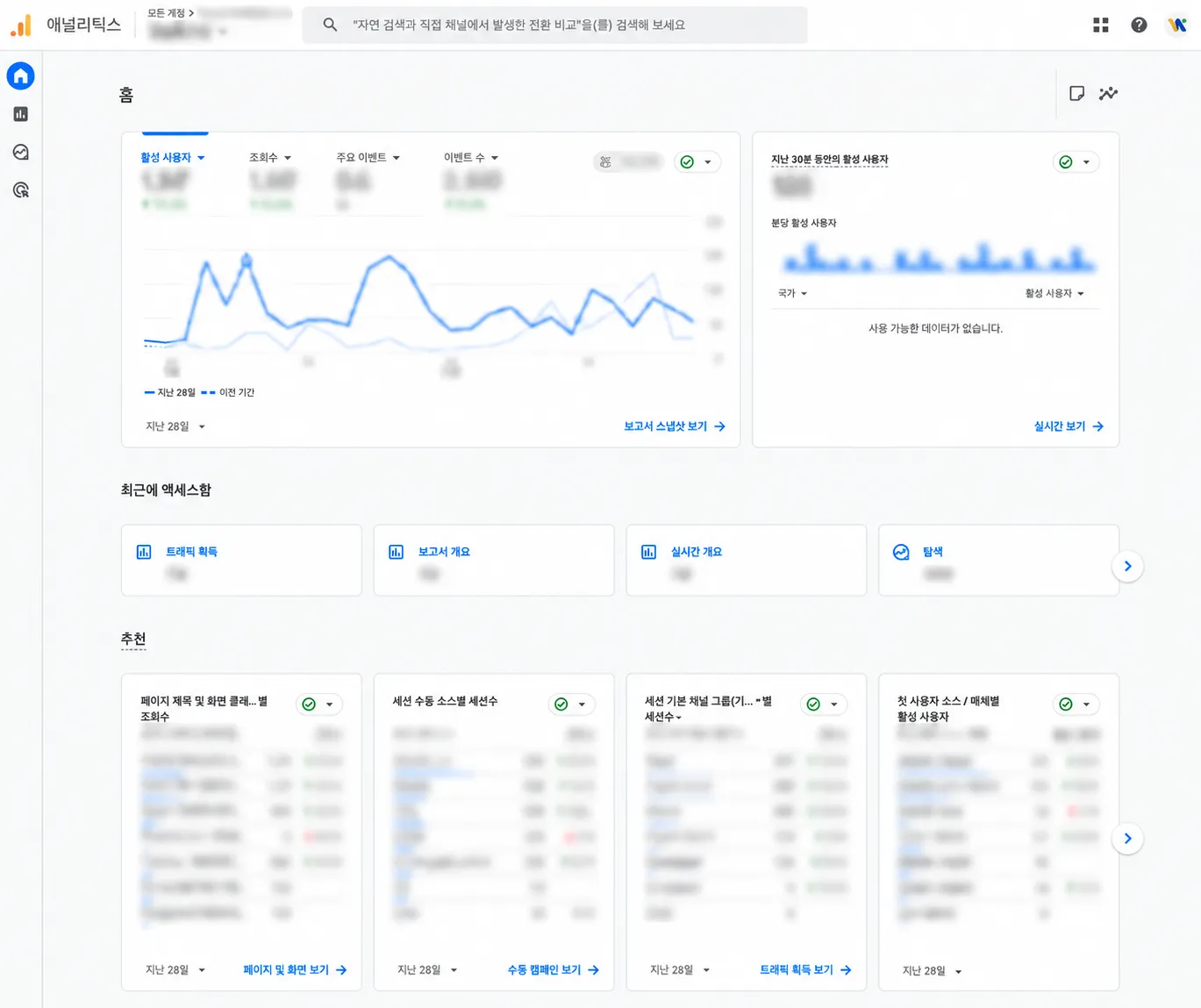The width and height of the screenshot is (1201, 1008).
Task: Open the Help question mark icon
Action: pos(1139,25)
